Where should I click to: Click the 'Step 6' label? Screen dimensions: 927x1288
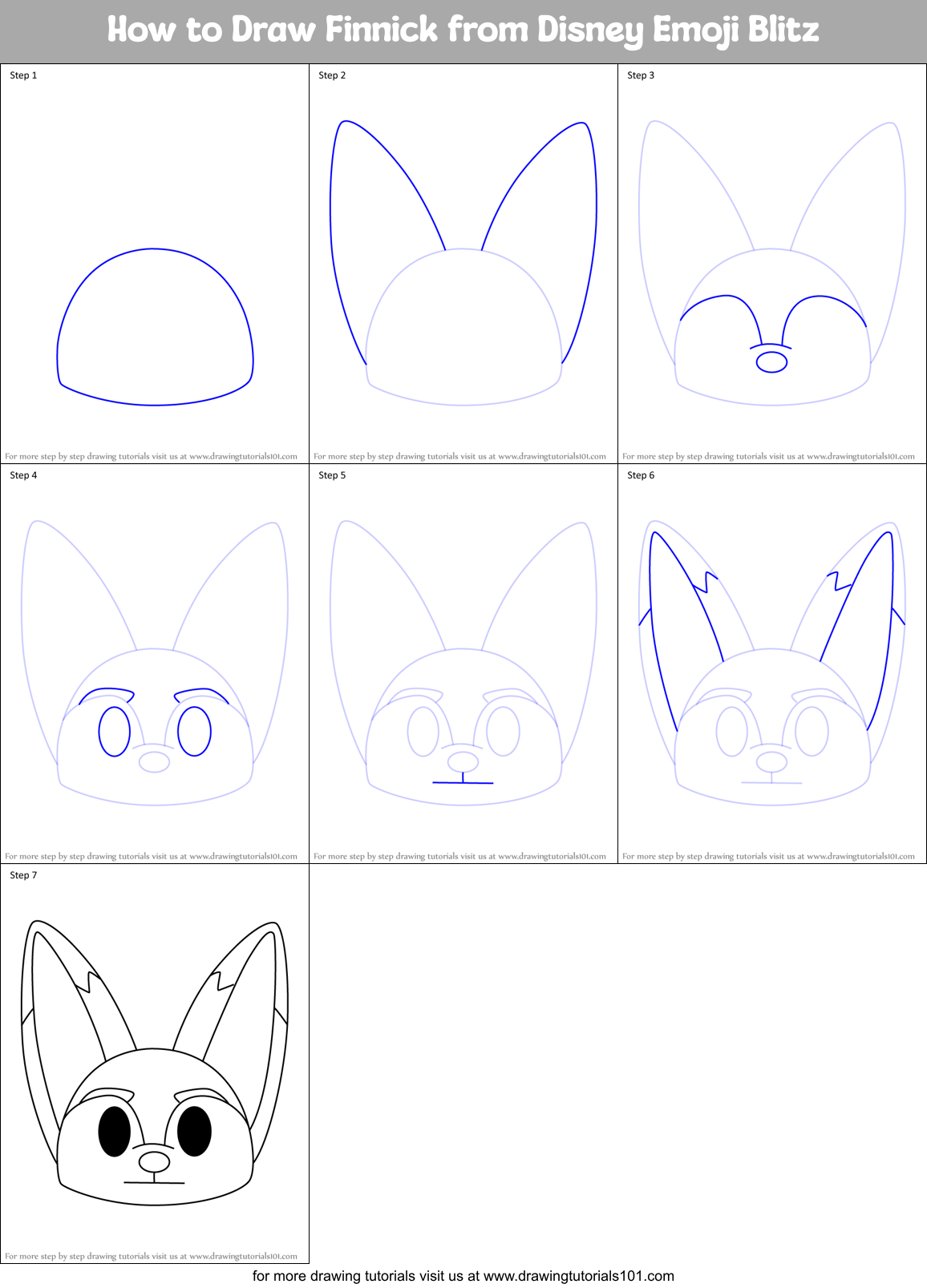click(x=641, y=475)
